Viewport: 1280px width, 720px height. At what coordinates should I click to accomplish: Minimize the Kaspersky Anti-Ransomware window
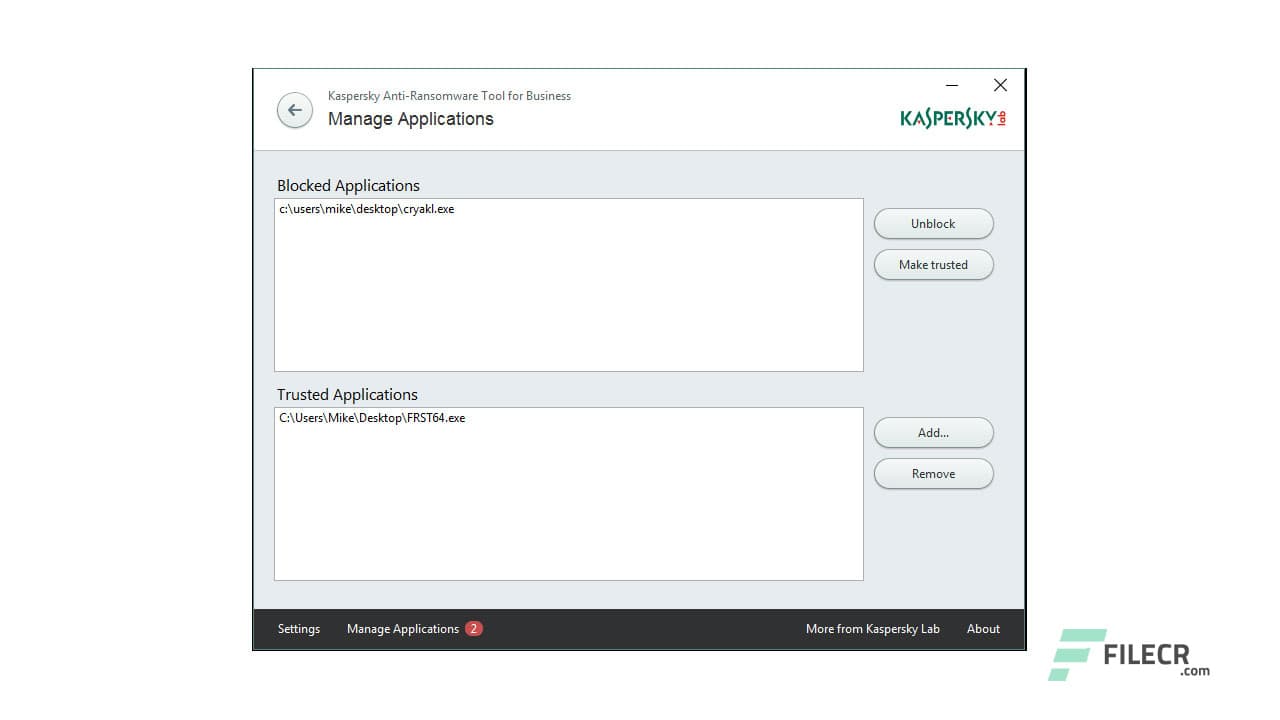(x=951, y=85)
